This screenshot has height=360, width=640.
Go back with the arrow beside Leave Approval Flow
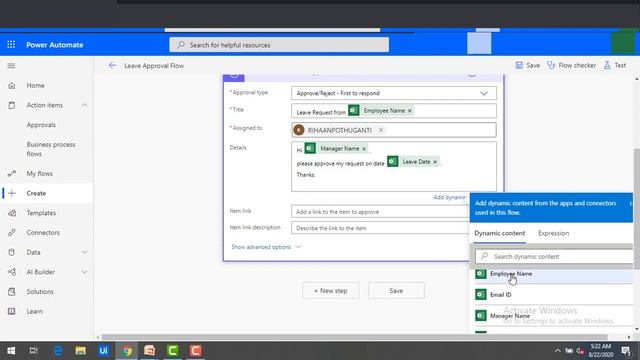(x=113, y=65)
